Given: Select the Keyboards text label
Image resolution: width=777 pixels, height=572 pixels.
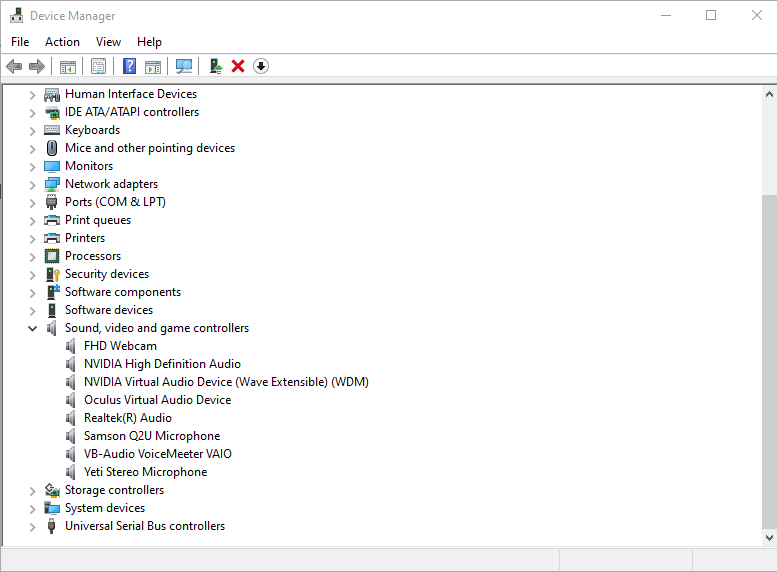Looking at the screenshot, I should 93,130.
